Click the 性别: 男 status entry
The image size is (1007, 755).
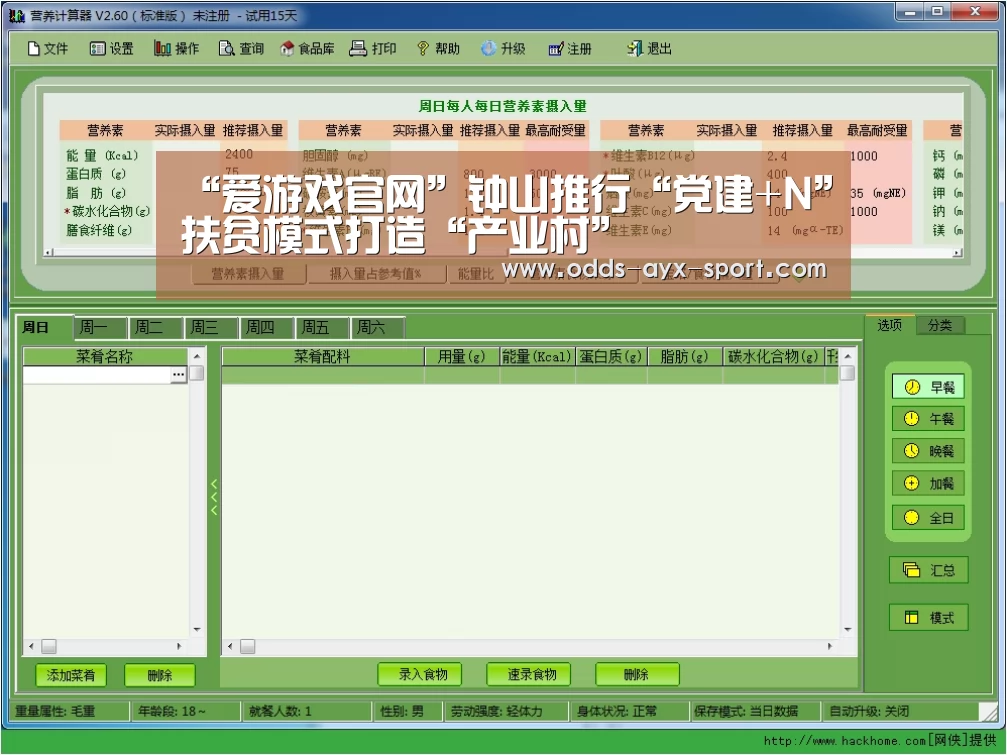tap(408, 711)
